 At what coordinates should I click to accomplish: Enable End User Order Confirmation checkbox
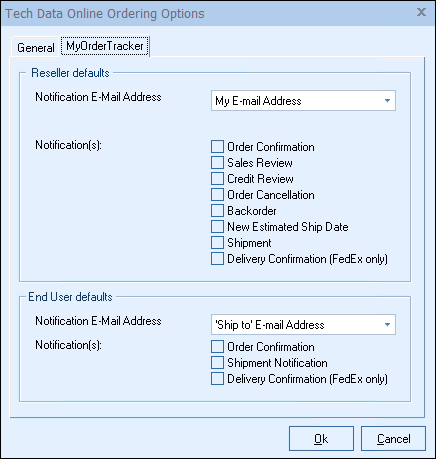tap(217, 347)
